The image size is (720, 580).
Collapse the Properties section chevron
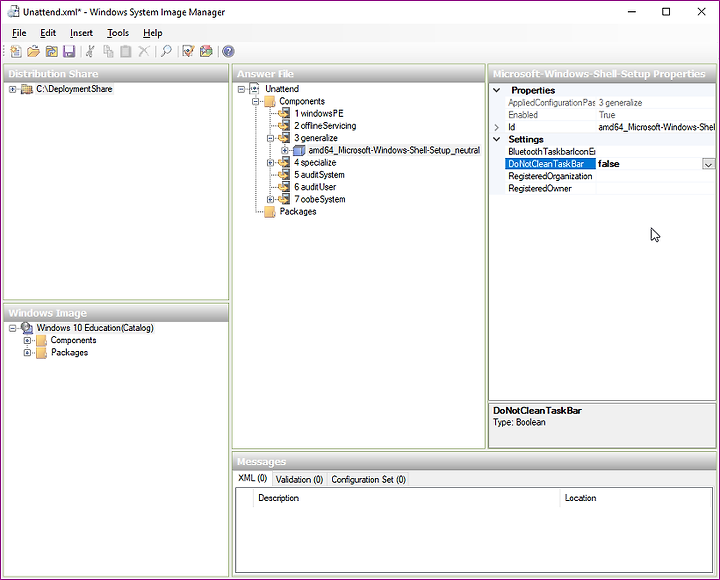(x=497, y=90)
